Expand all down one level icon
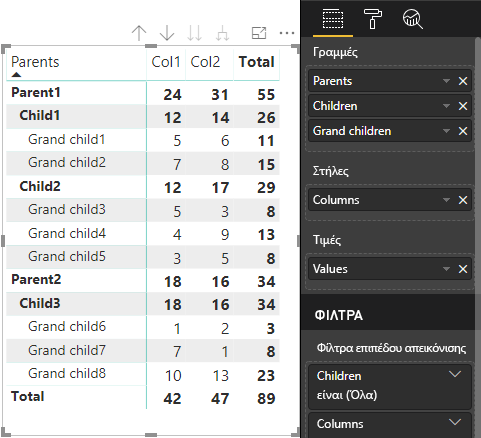 click(222, 33)
